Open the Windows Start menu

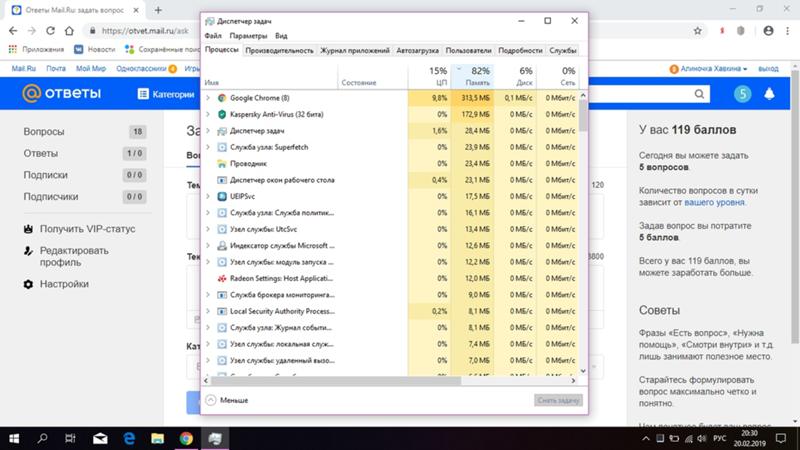(14, 438)
